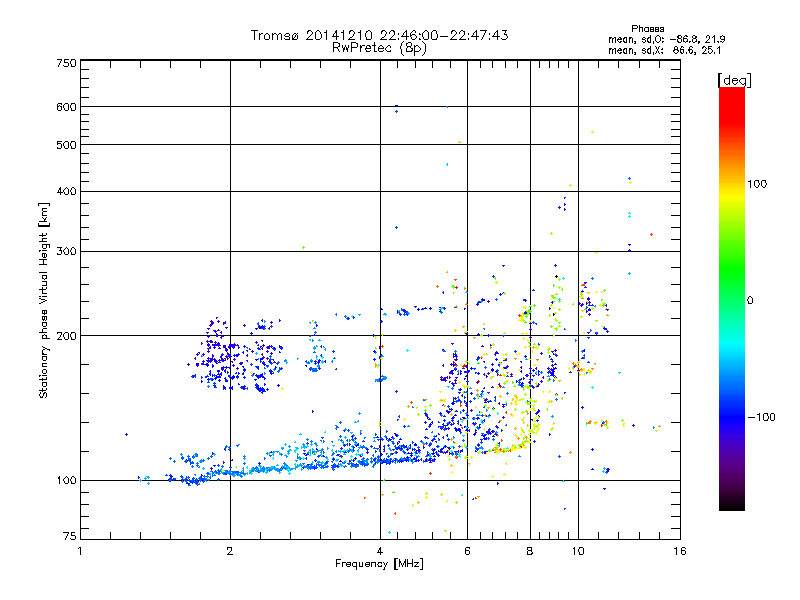Select the 'mean, sd,O: -86.8, 21.9' line
The image size is (800, 600).
click(x=666, y=39)
